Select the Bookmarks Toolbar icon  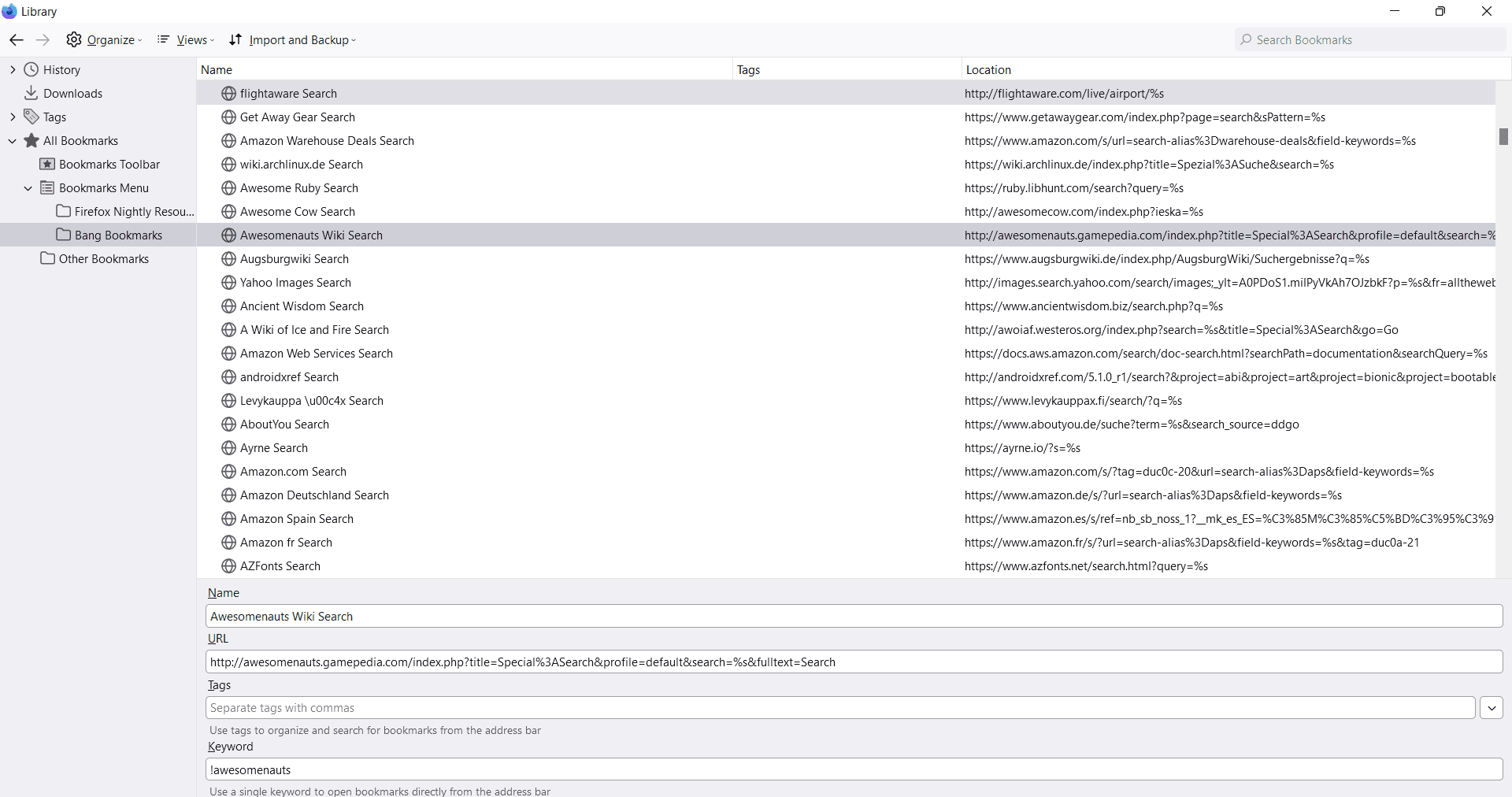[47, 164]
